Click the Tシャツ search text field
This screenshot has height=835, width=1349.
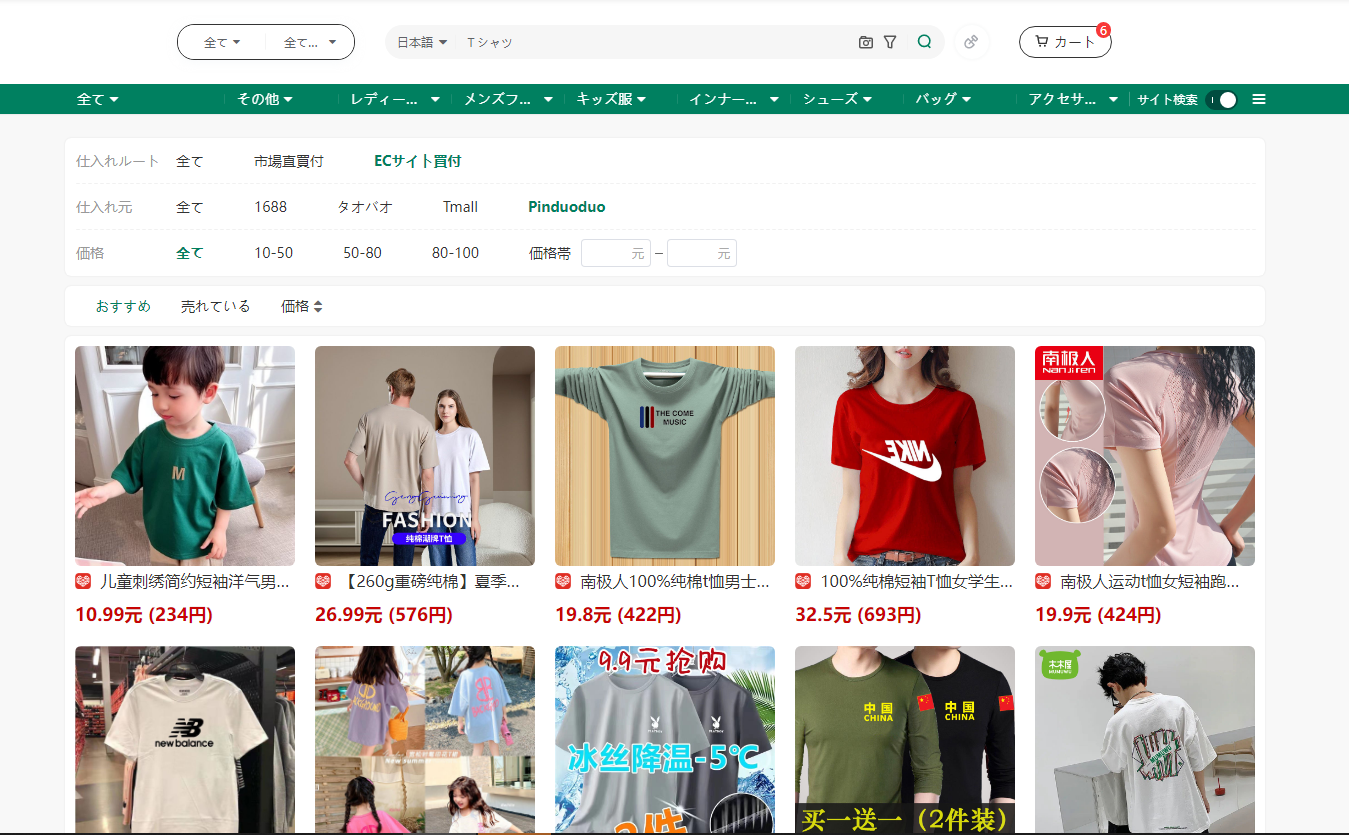[655, 42]
